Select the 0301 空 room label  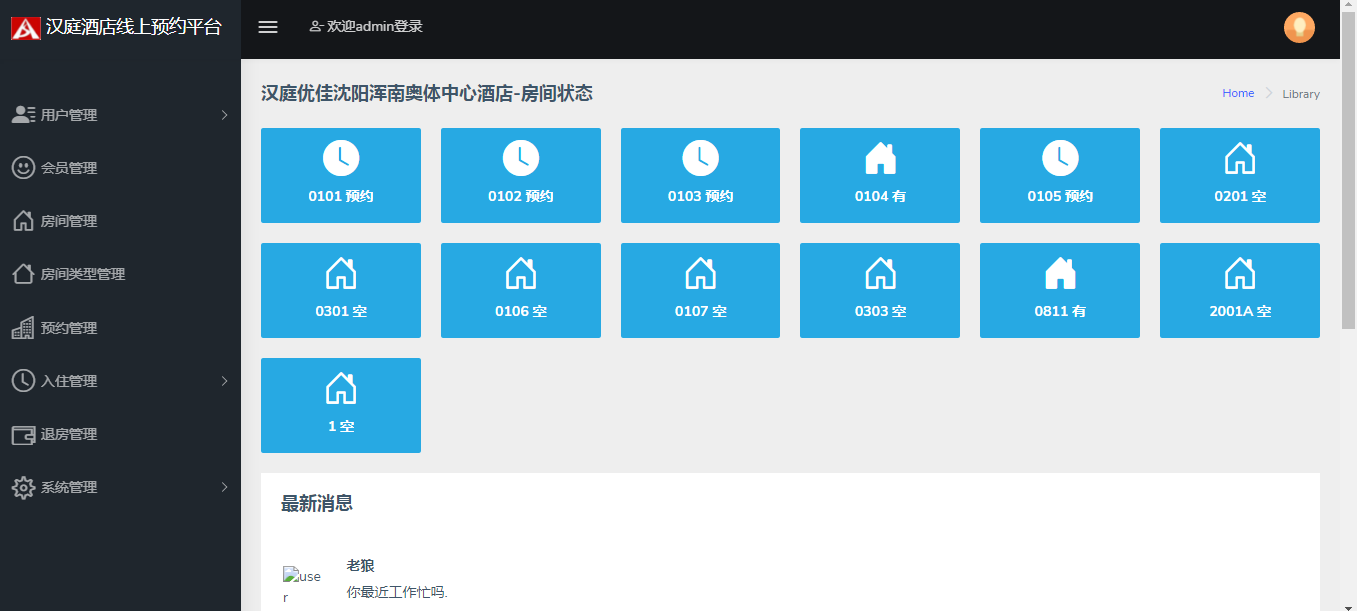pos(341,311)
